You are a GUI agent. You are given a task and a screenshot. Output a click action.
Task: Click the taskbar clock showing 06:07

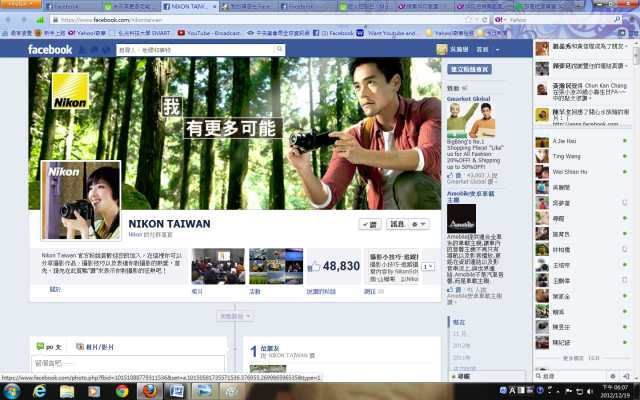616,391
